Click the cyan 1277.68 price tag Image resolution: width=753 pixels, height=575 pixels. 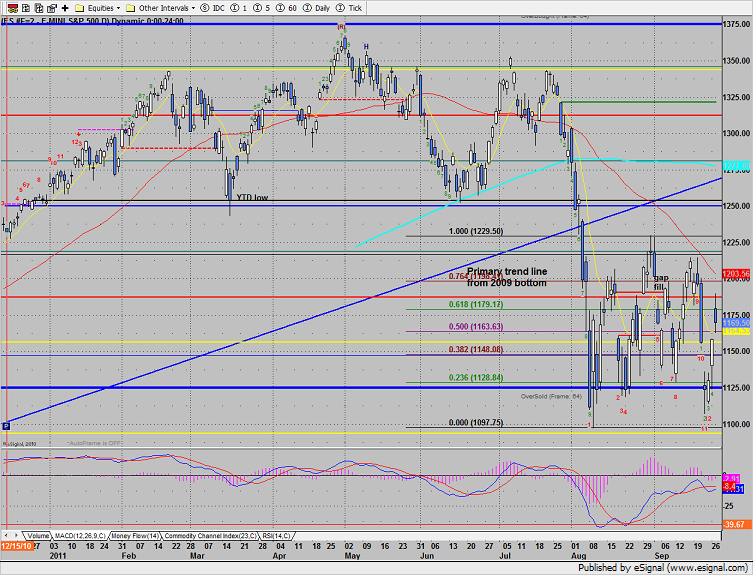tap(737, 166)
